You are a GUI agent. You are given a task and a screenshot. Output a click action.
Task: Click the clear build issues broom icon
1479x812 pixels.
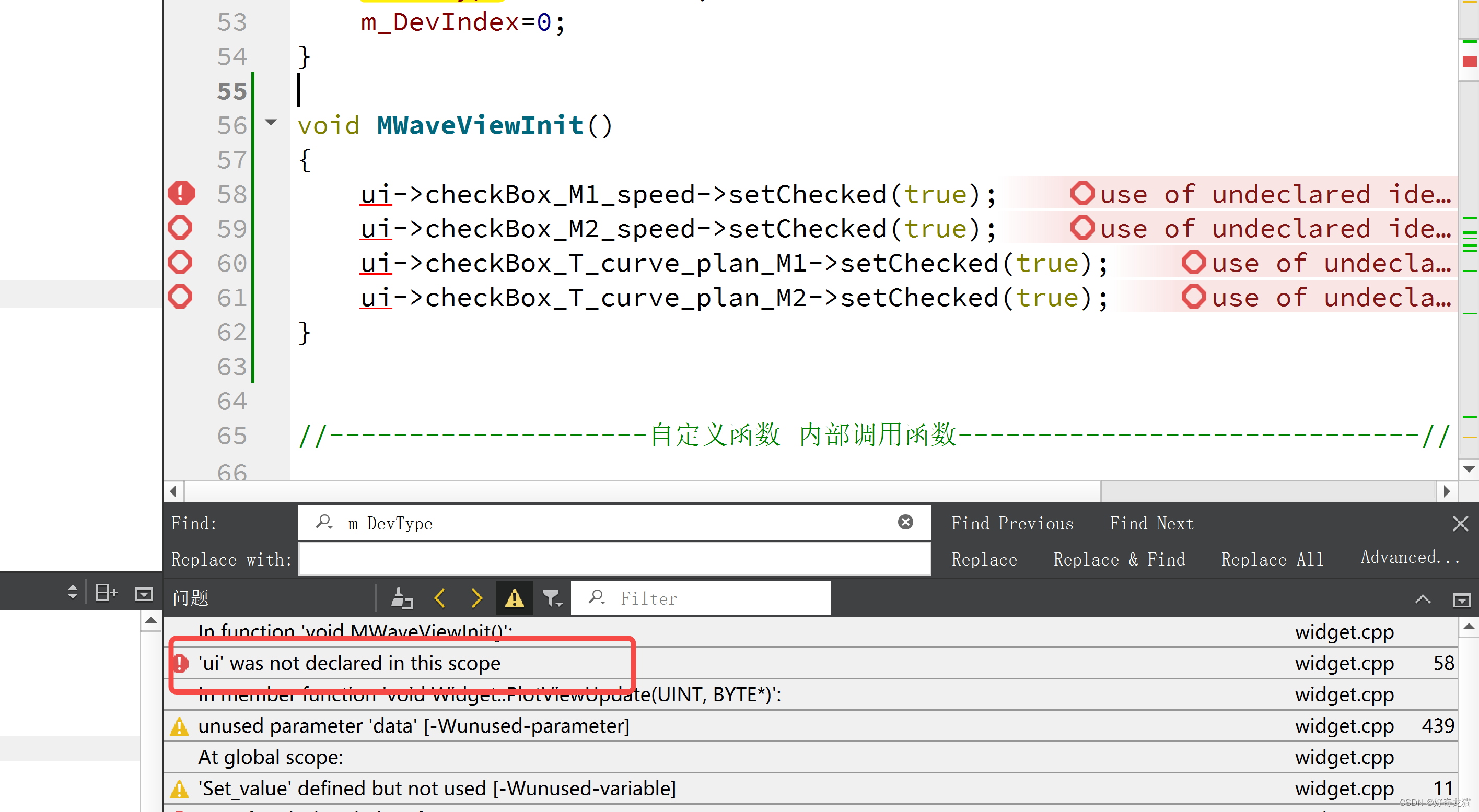[401, 598]
